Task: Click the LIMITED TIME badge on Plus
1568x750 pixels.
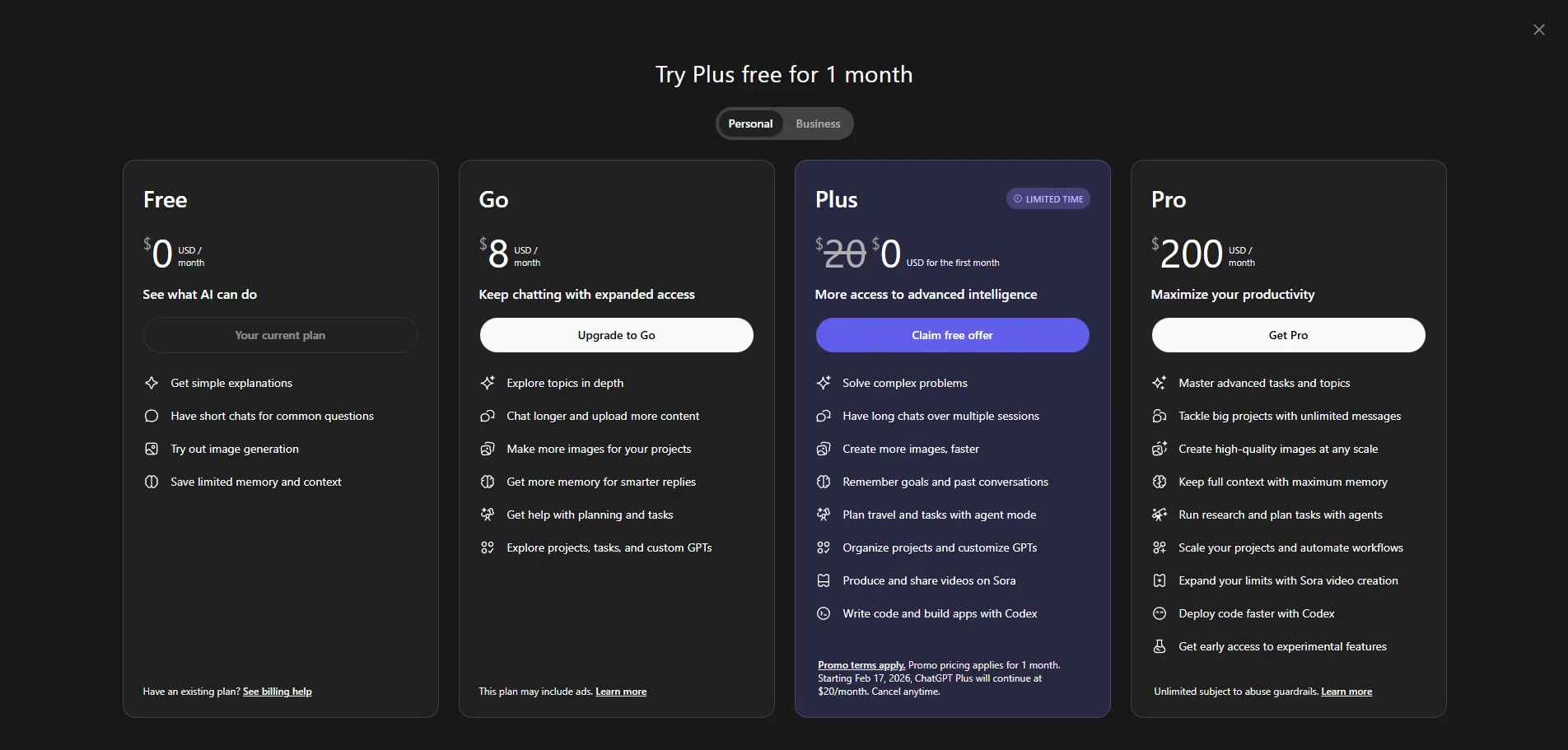Action: pyautogui.click(x=1048, y=198)
